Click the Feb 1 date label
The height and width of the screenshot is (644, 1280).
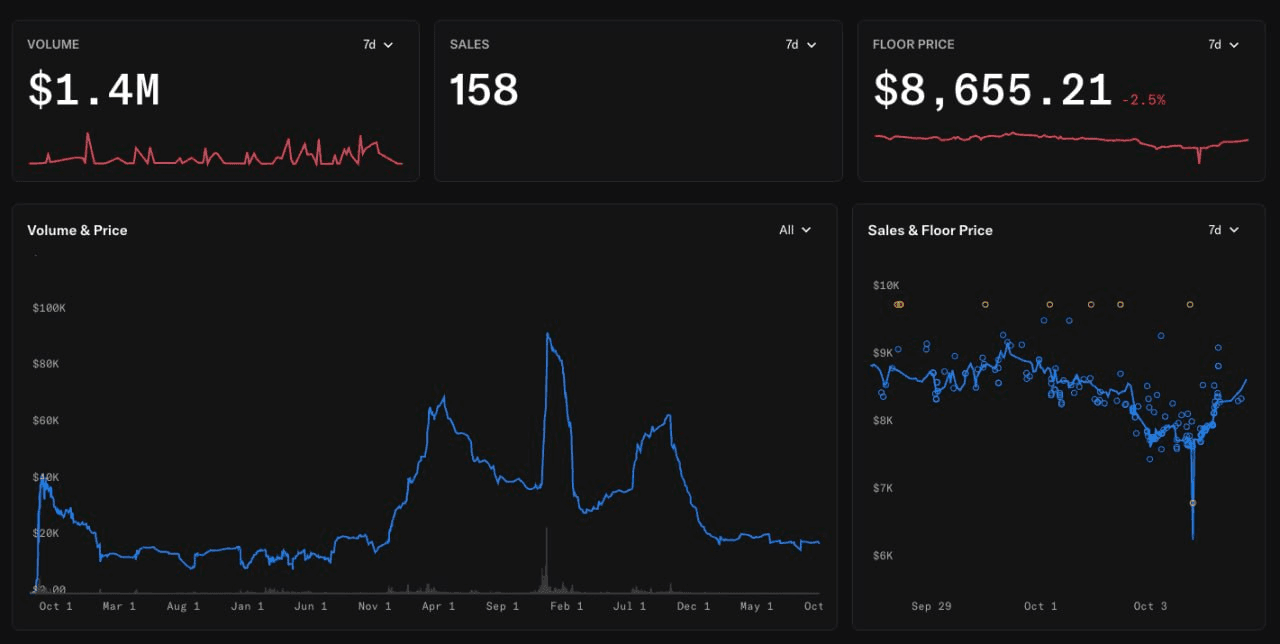(x=566, y=606)
